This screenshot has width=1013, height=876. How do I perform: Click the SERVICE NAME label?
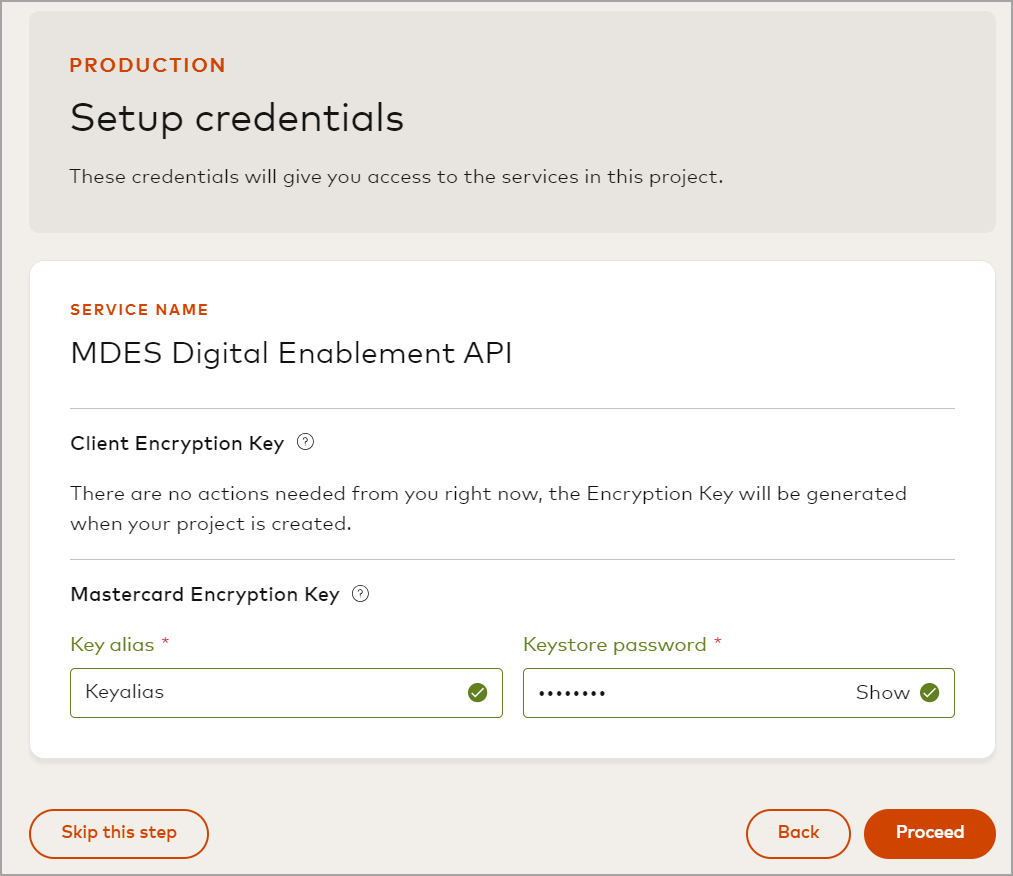pos(139,310)
